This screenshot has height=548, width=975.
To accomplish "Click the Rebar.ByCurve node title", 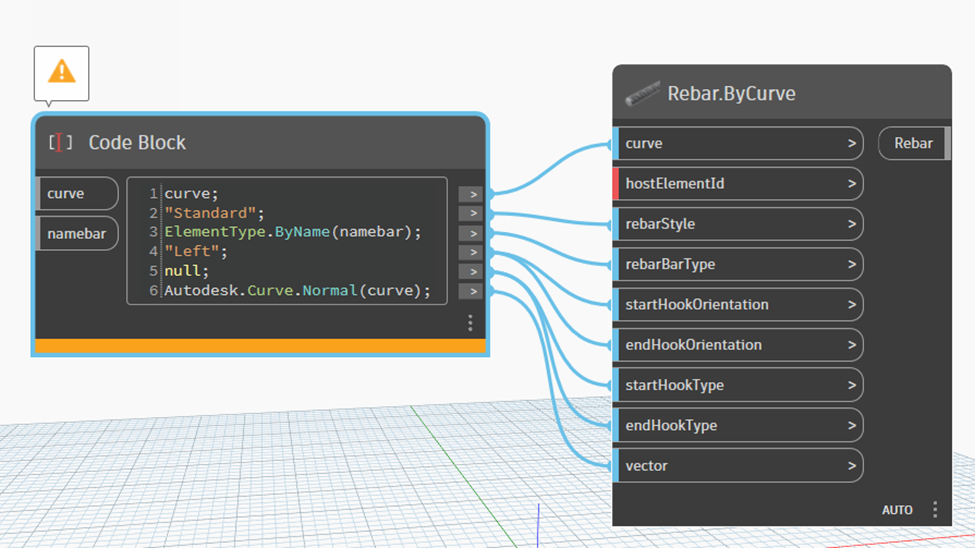I will (x=731, y=93).
